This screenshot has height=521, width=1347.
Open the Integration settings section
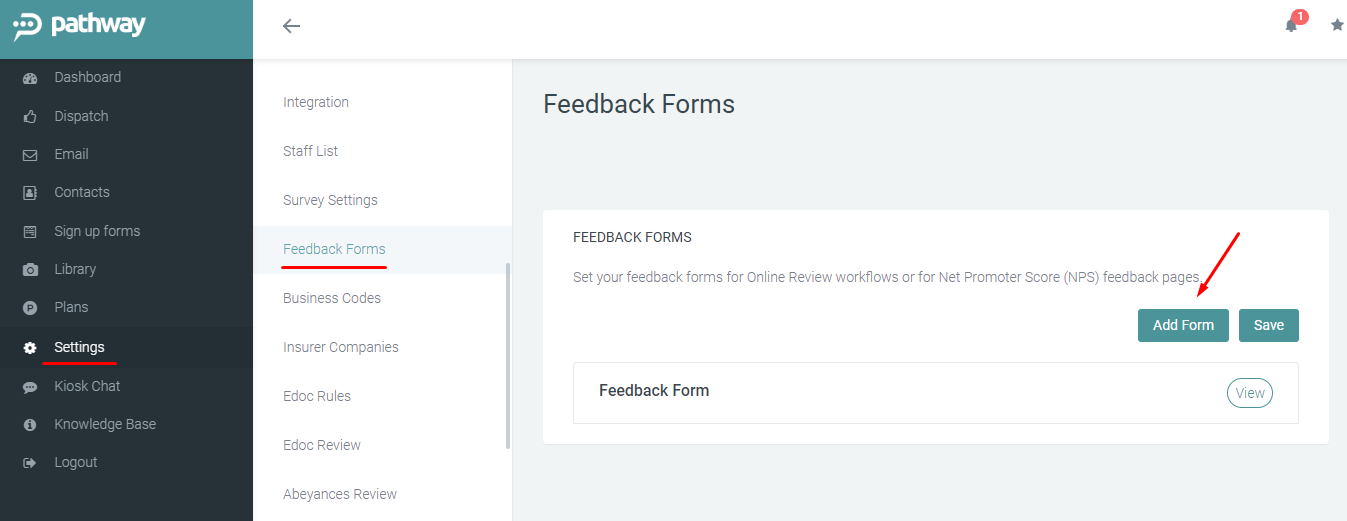point(316,102)
